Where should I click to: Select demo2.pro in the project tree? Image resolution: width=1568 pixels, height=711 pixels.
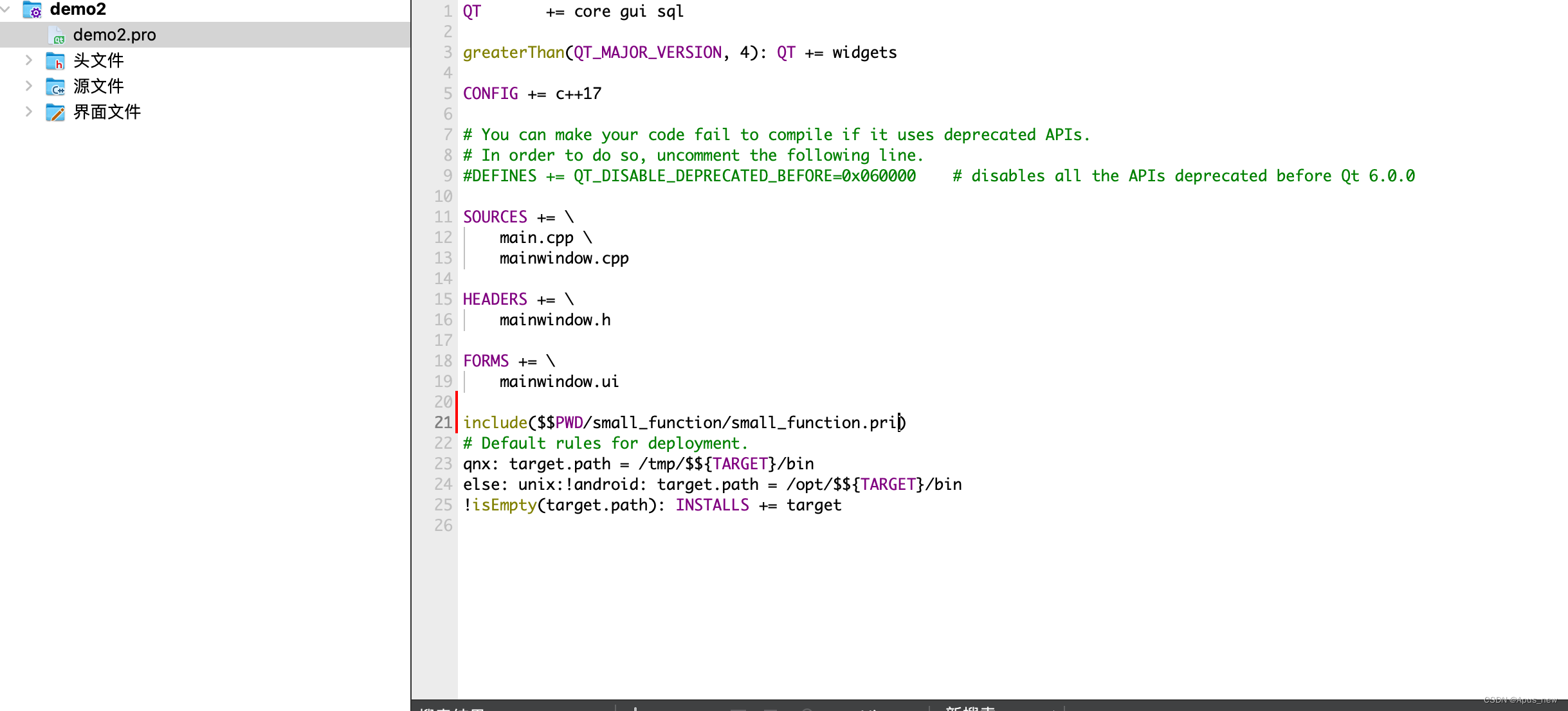pos(114,35)
